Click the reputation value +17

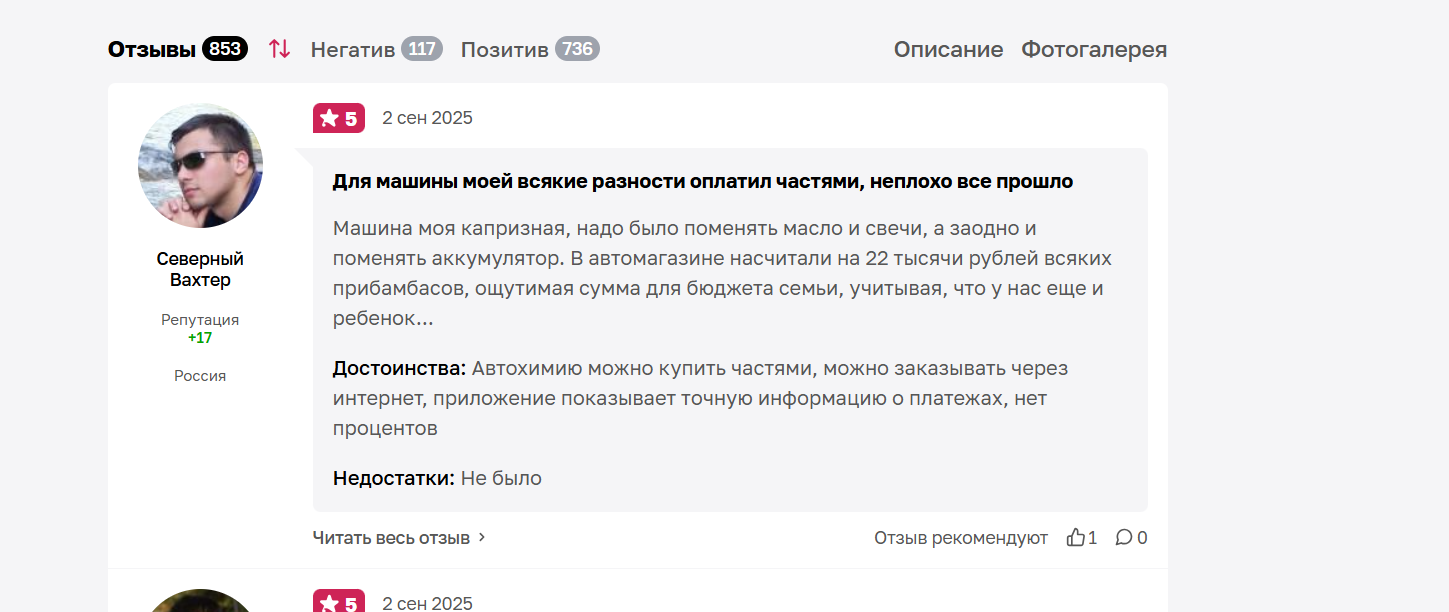point(200,338)
